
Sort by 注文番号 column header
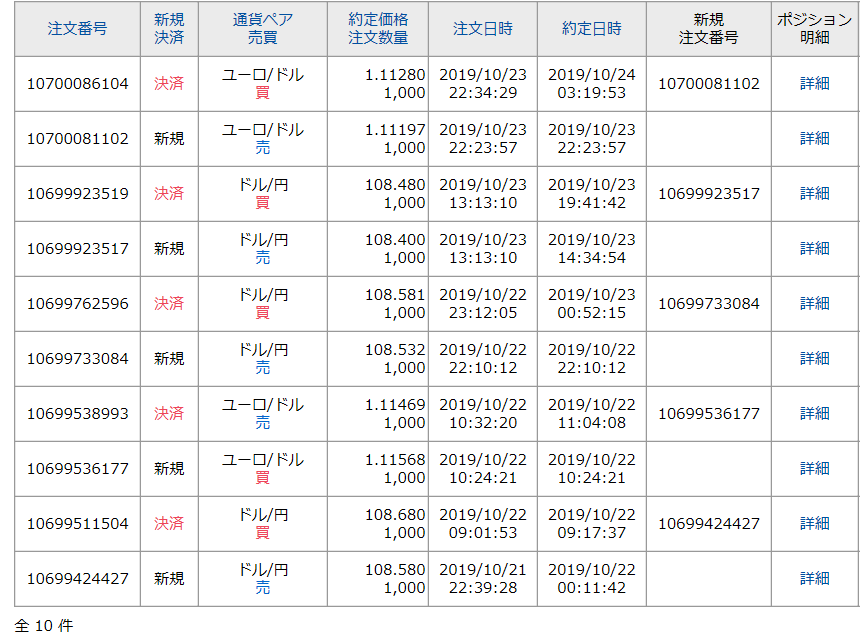pyautogui.click(x=77, y=29)
